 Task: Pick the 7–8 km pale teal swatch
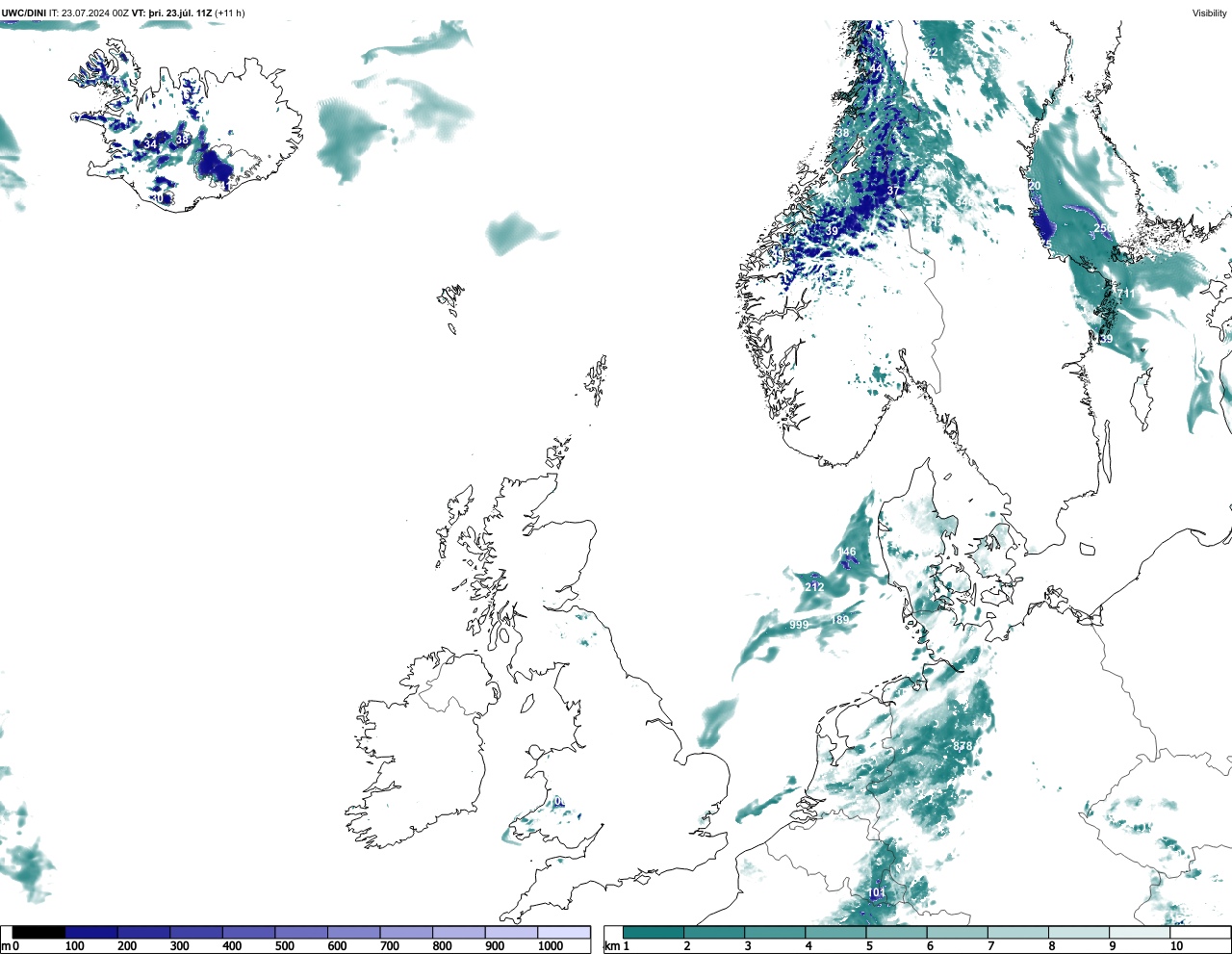[x=1019, y=932]
